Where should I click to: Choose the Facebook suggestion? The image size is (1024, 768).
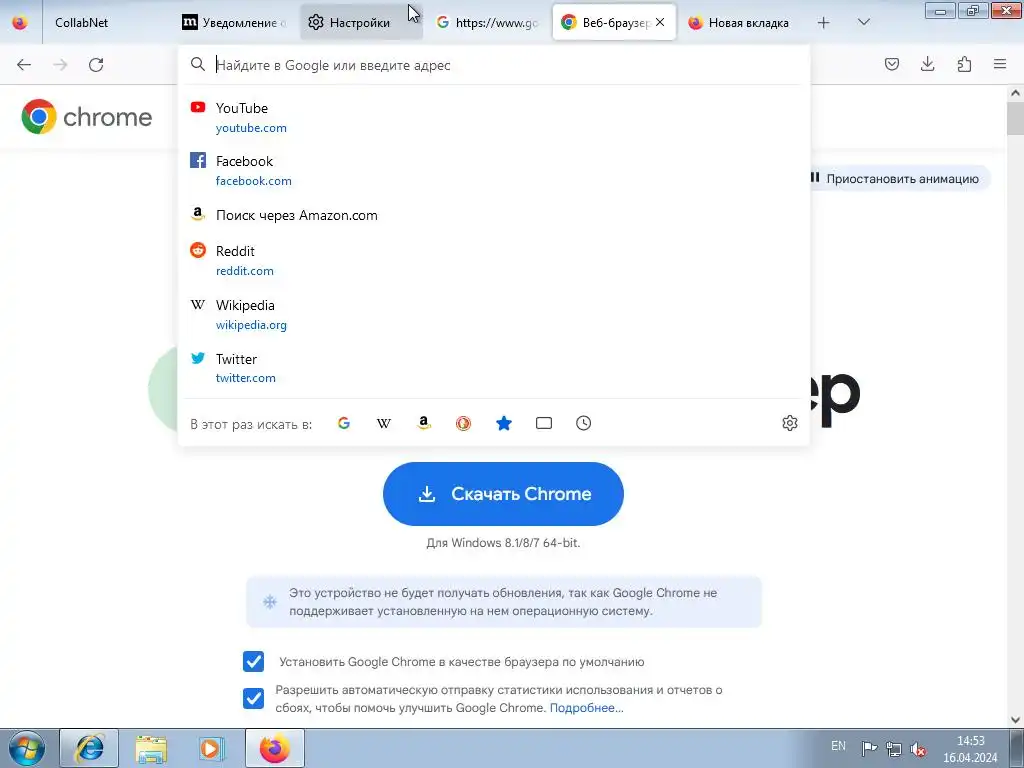pyautogui.click(x=494, y=170)
